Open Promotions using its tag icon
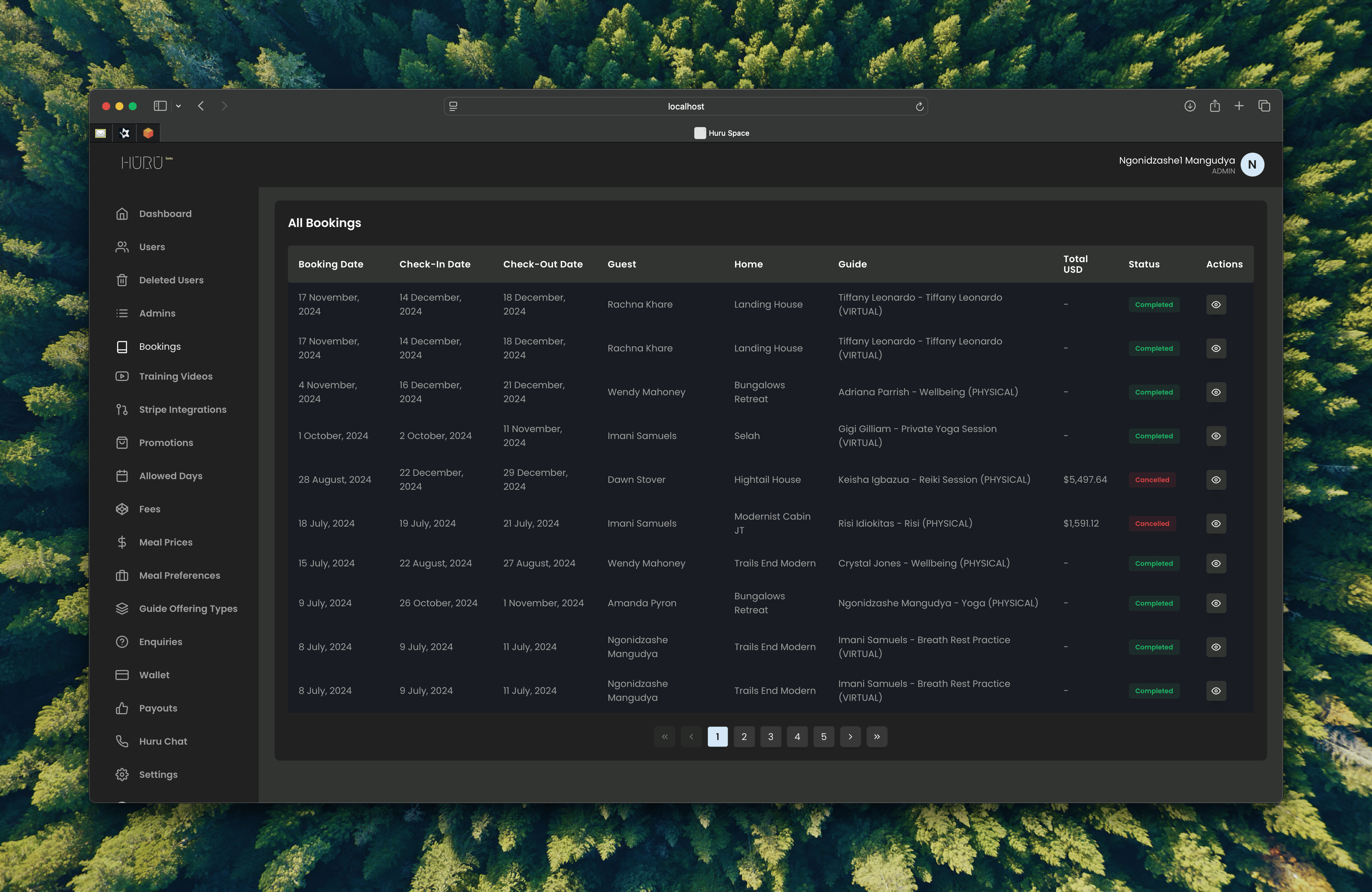This screenshot has width=1372, height=892. [x=122, y=442]
